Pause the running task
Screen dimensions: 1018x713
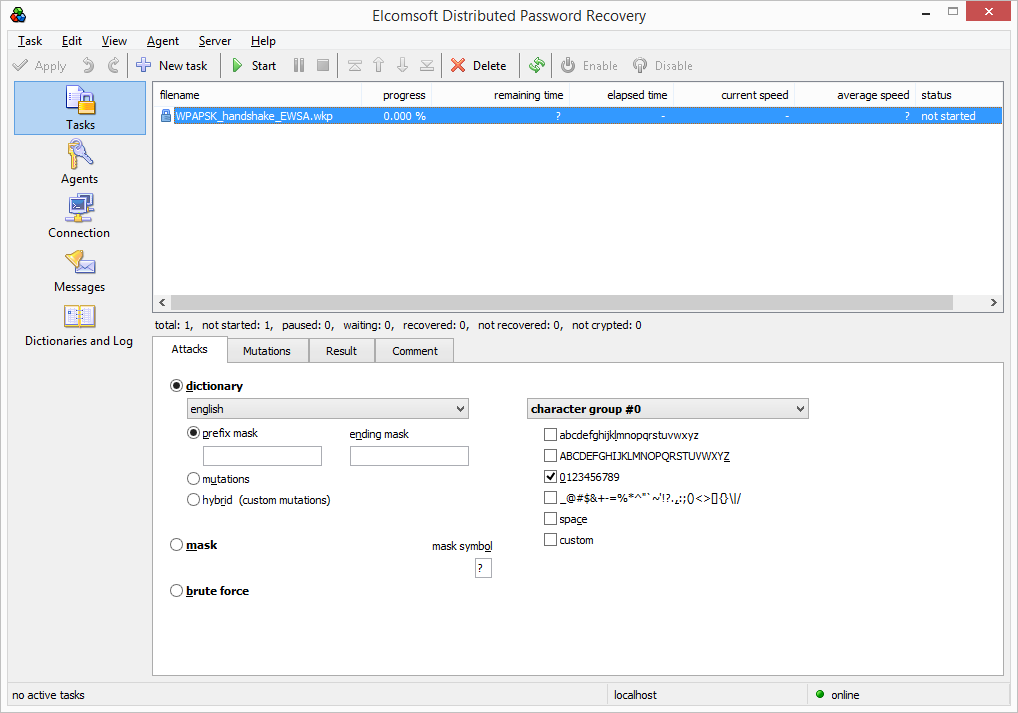point(298,65)
